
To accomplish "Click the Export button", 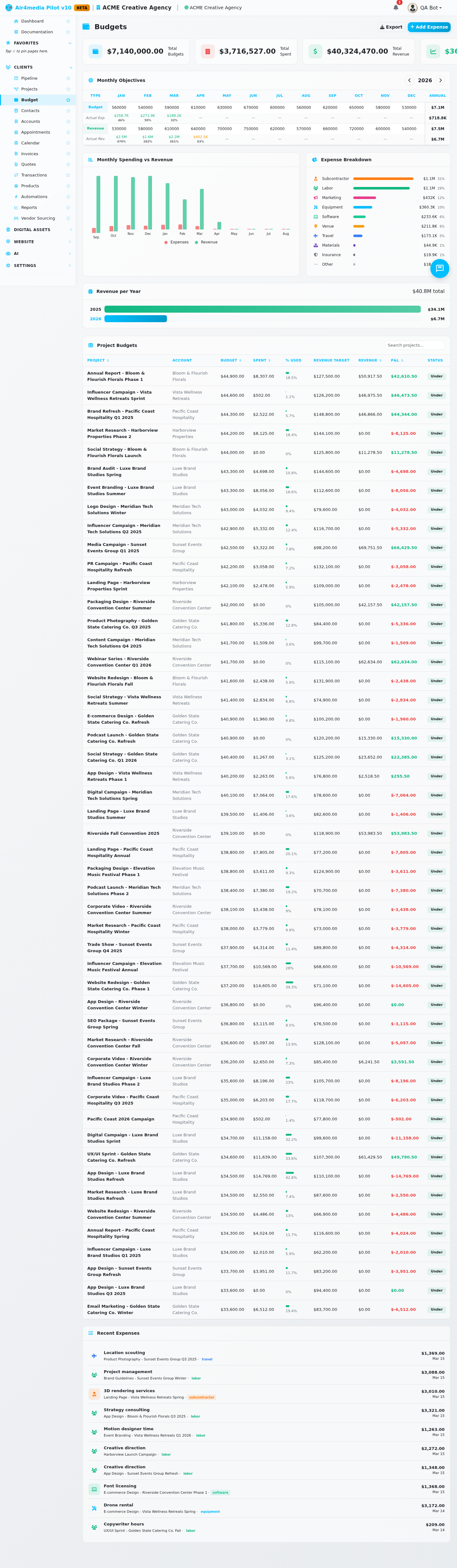I will coord(391,27).
